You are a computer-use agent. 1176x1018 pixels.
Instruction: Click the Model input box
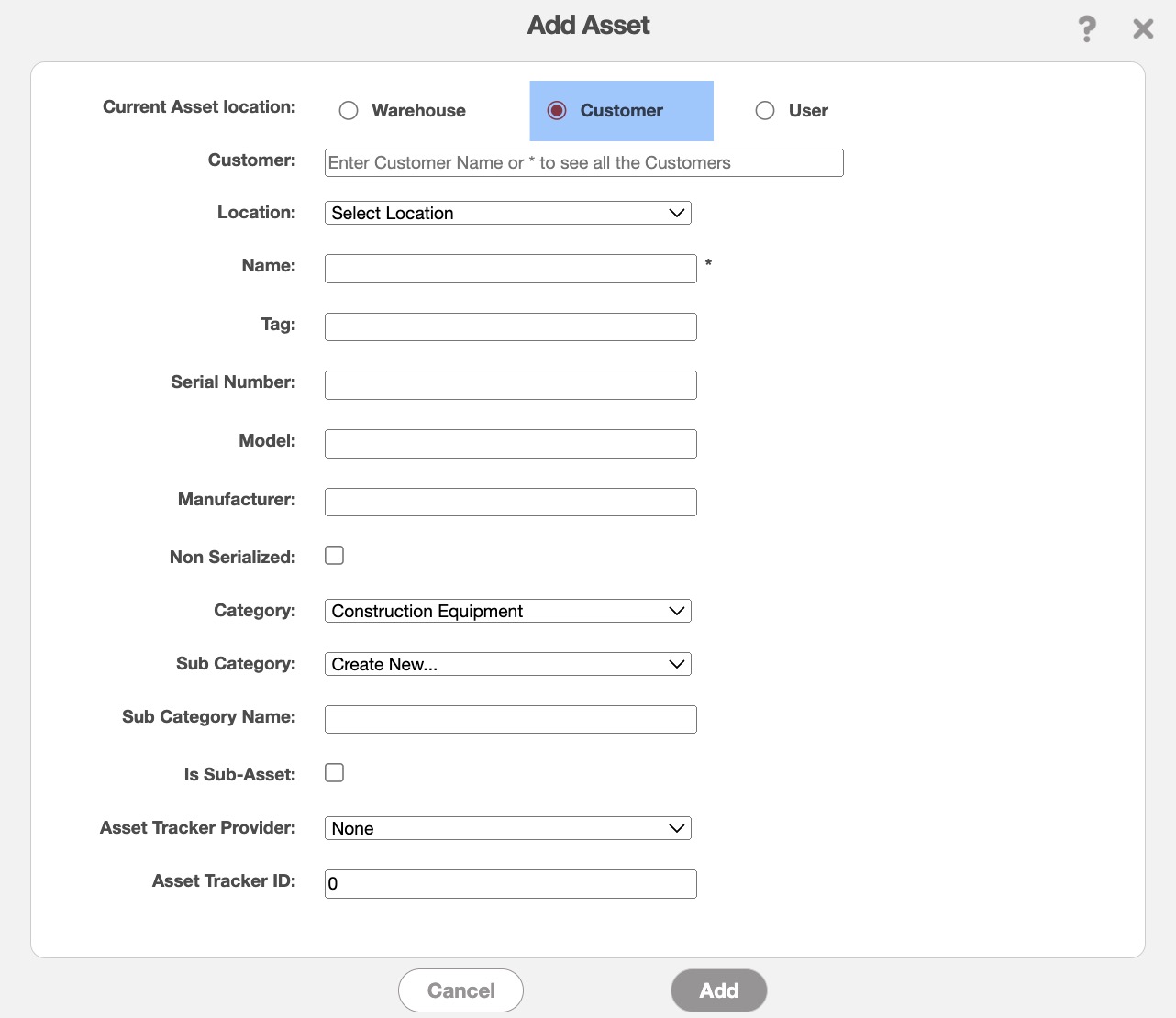point(510,444)
